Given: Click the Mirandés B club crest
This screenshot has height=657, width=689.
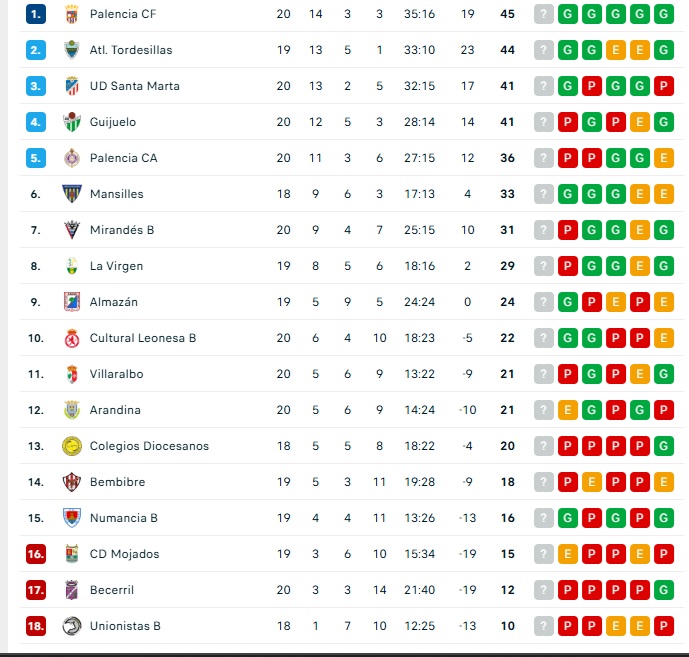Looking at the screenshot, I should coord(71,230).
